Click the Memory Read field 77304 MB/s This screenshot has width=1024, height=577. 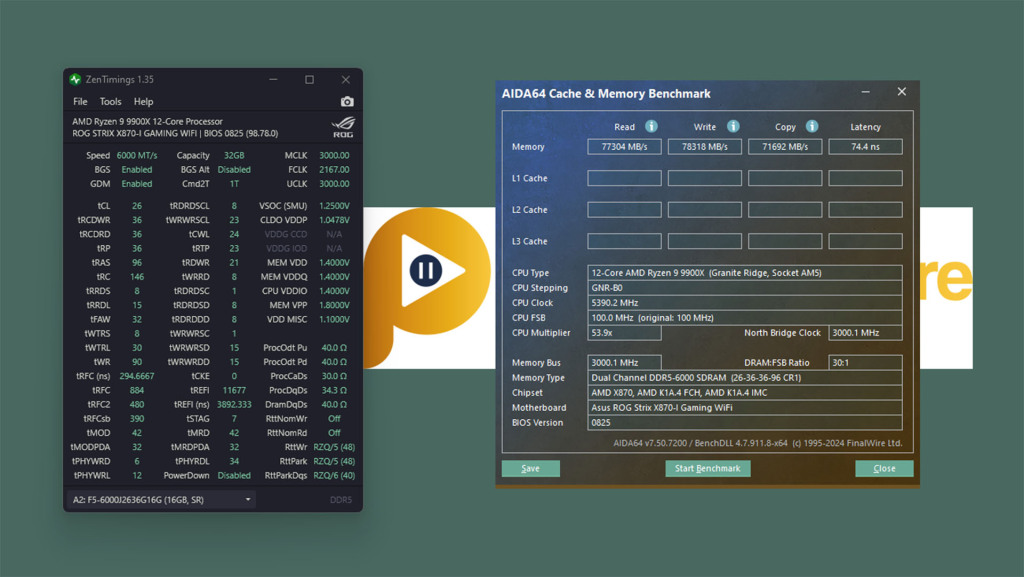pos(624,147)
